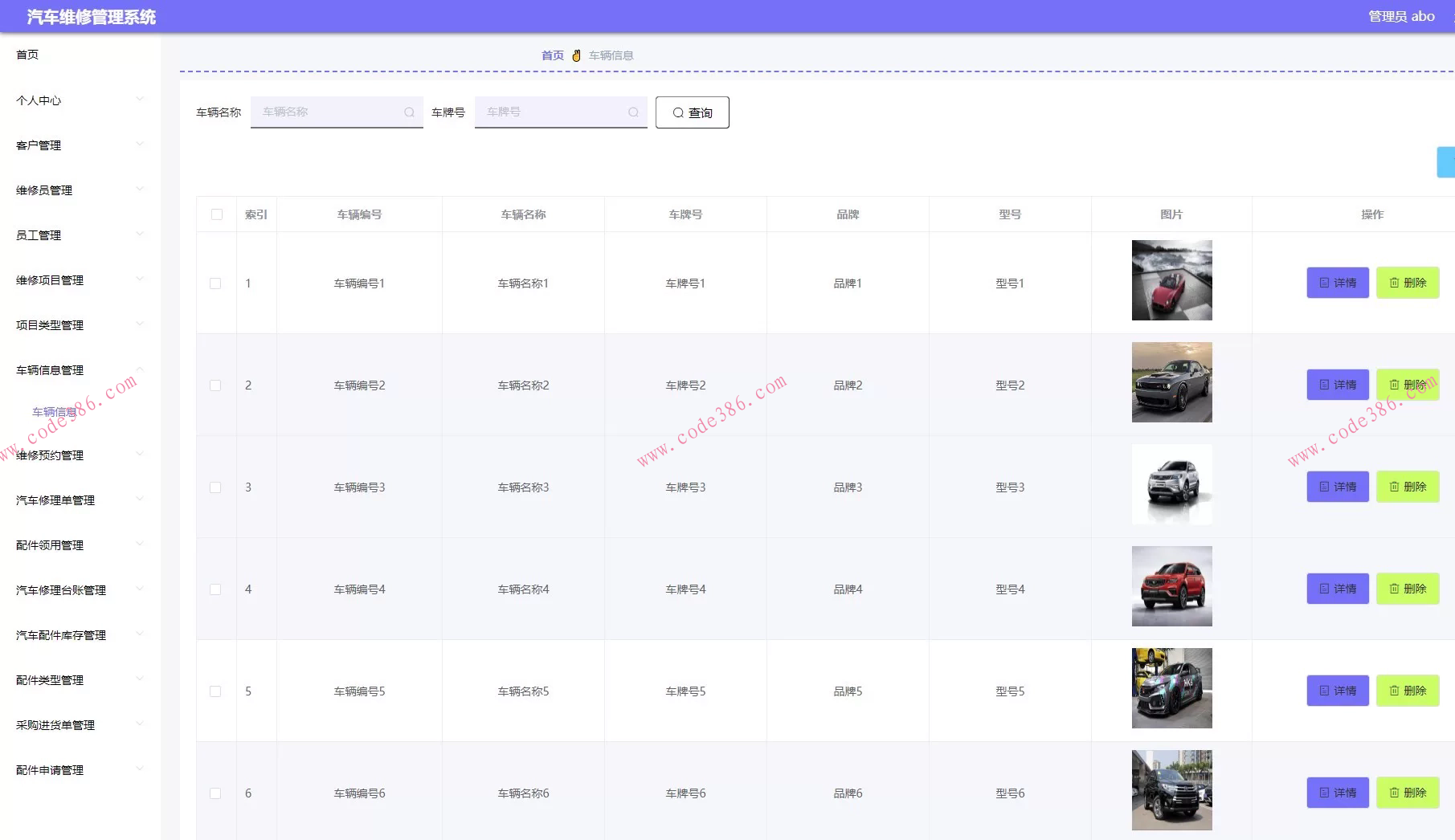
Task: Select the checkbox for row 5
Action: [215, 691]
